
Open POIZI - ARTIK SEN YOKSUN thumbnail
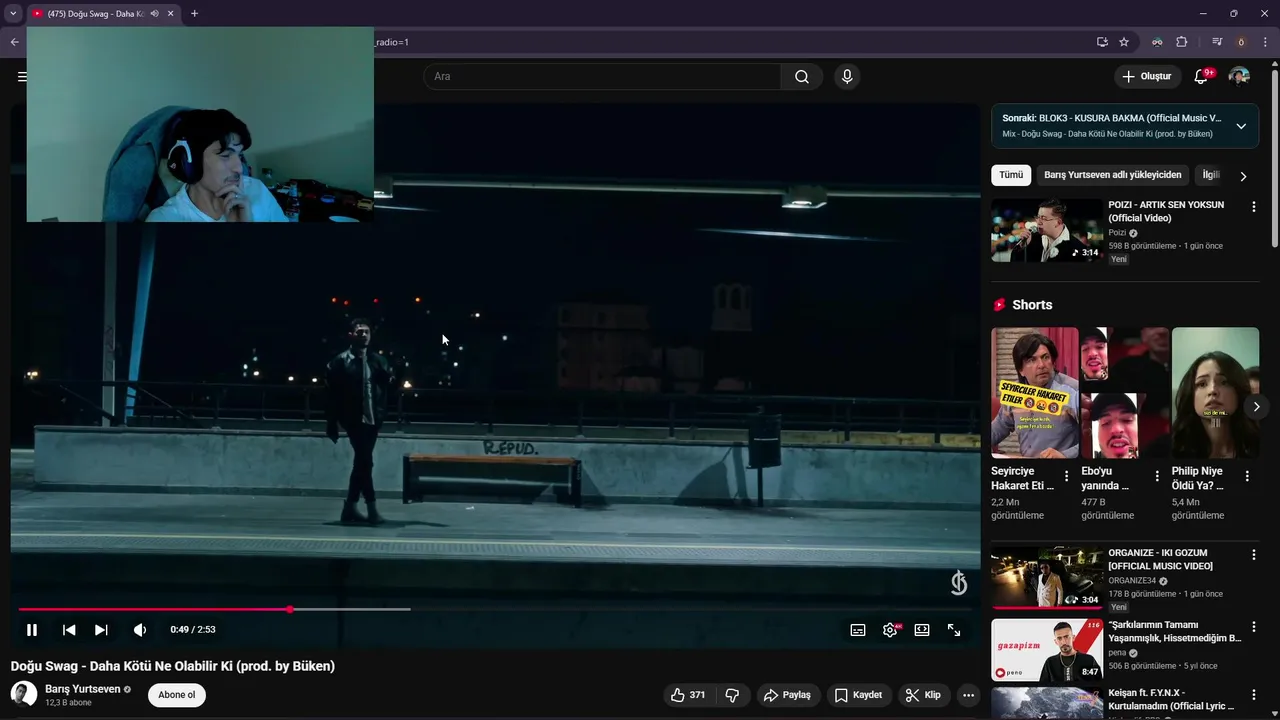click(x=1047, y=230)
